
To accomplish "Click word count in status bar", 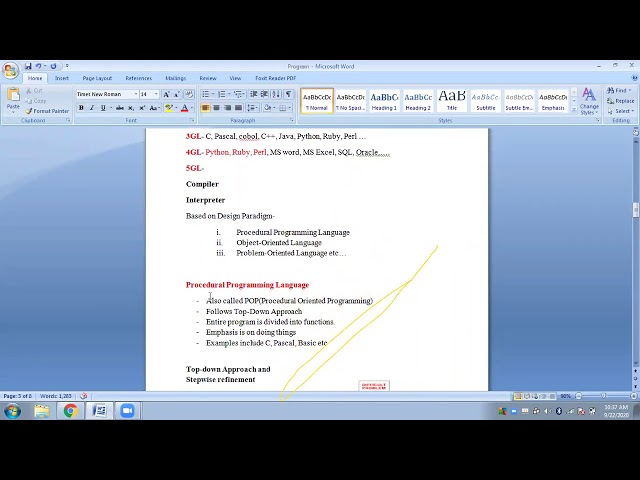I will (x=56, y=396).
